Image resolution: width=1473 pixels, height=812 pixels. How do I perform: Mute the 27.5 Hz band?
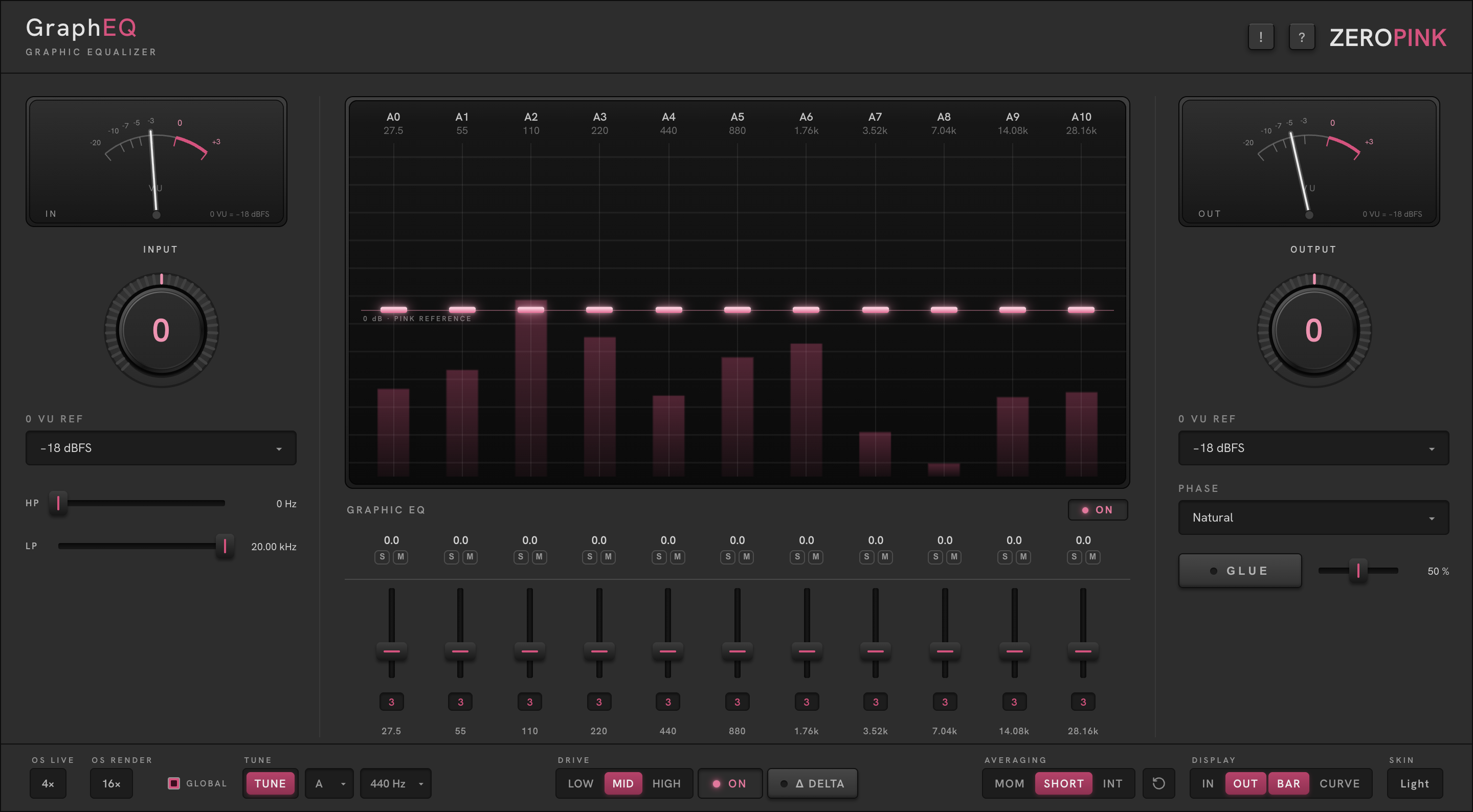click(401, 556)
